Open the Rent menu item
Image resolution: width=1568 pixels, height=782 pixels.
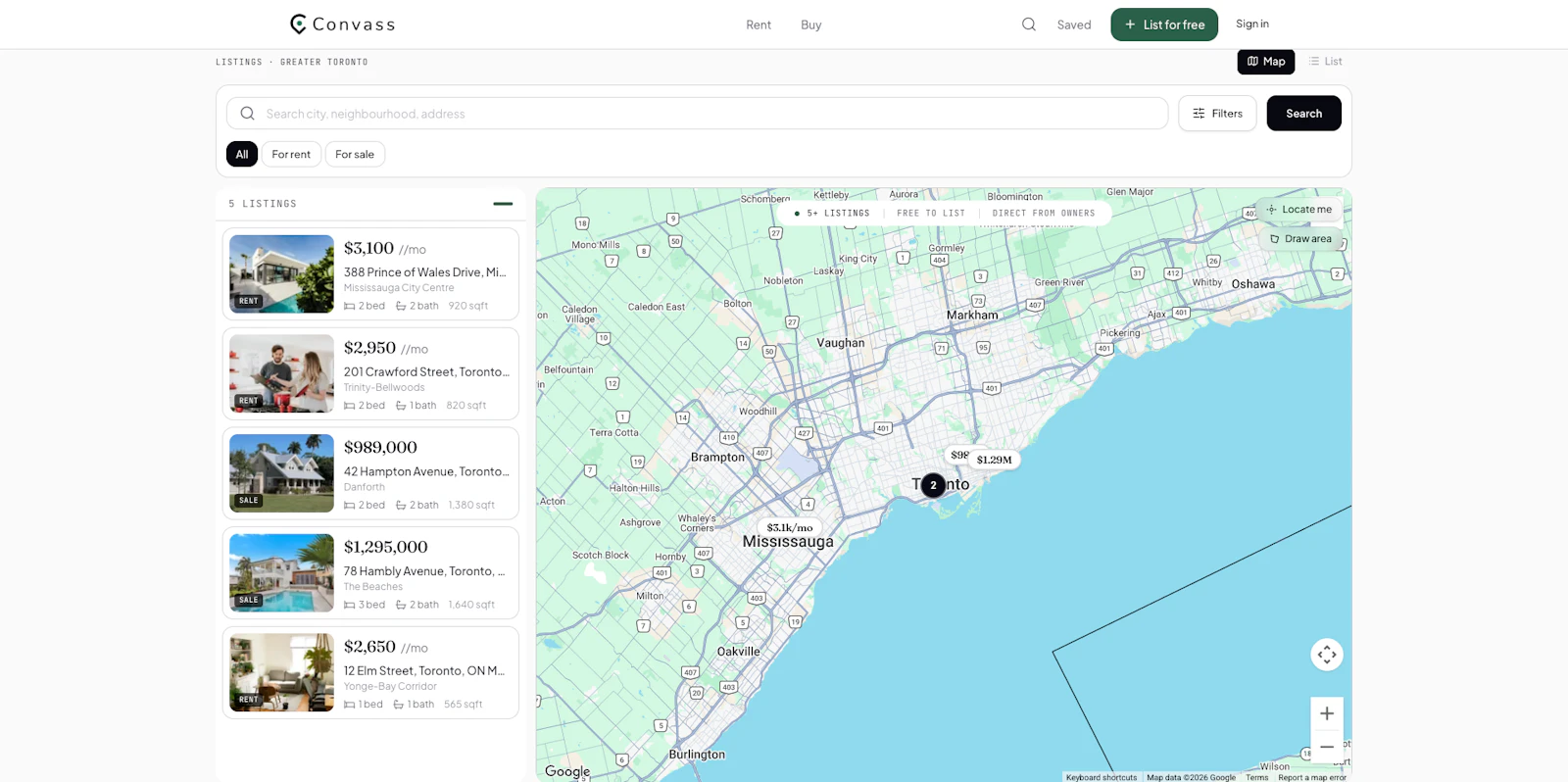point(759,24)
